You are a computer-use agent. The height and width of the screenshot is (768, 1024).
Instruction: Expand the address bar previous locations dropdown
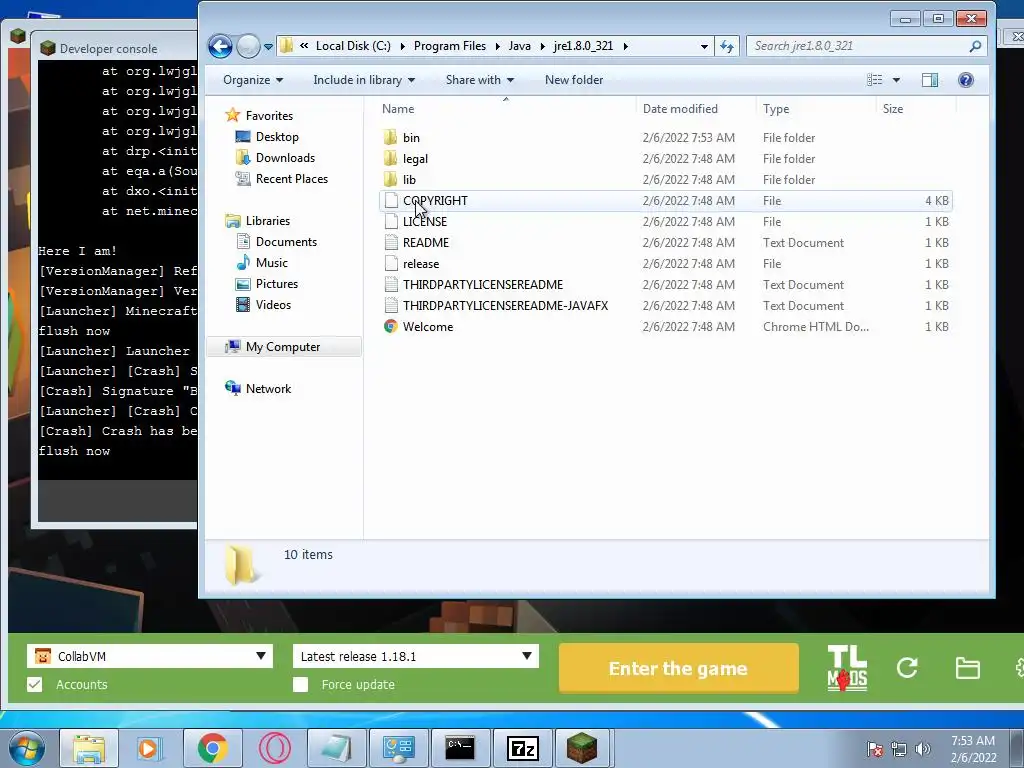tap(703, 46)
